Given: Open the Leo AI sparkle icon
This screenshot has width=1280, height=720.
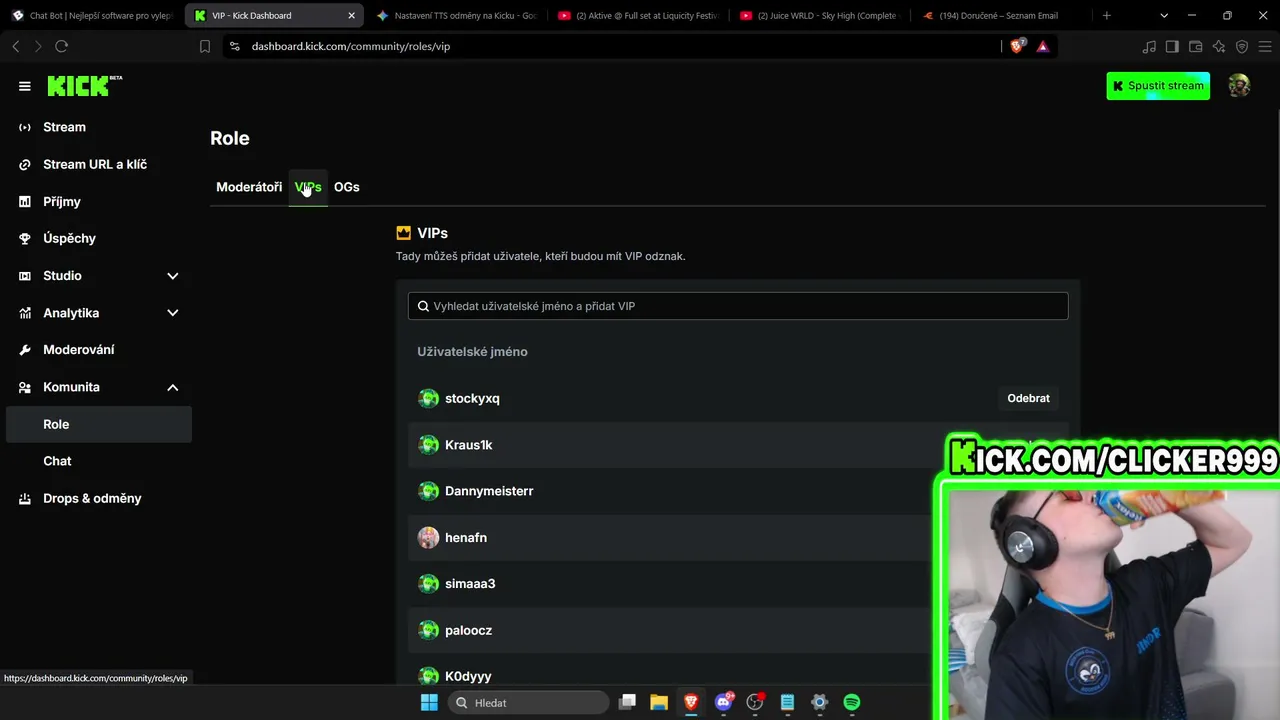Looking at the screenshot, I should pos(1219,46).
